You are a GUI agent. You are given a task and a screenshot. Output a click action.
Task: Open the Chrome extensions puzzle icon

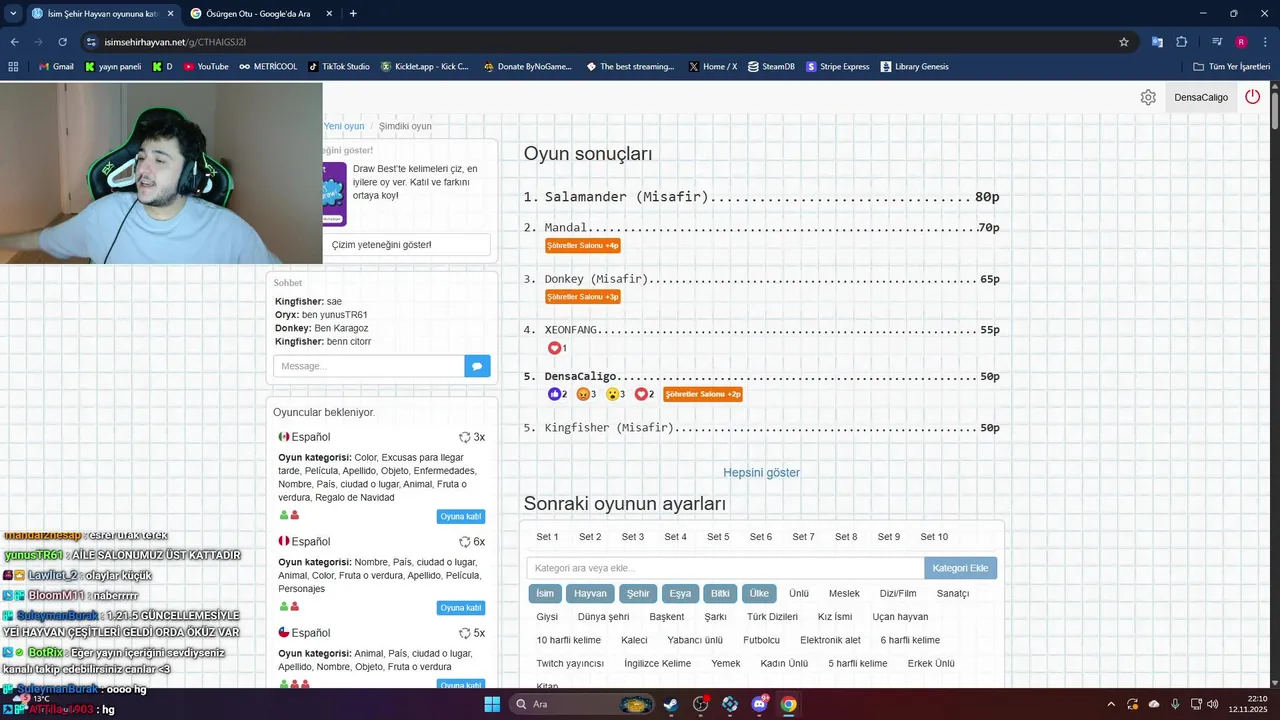point(1181,42)
